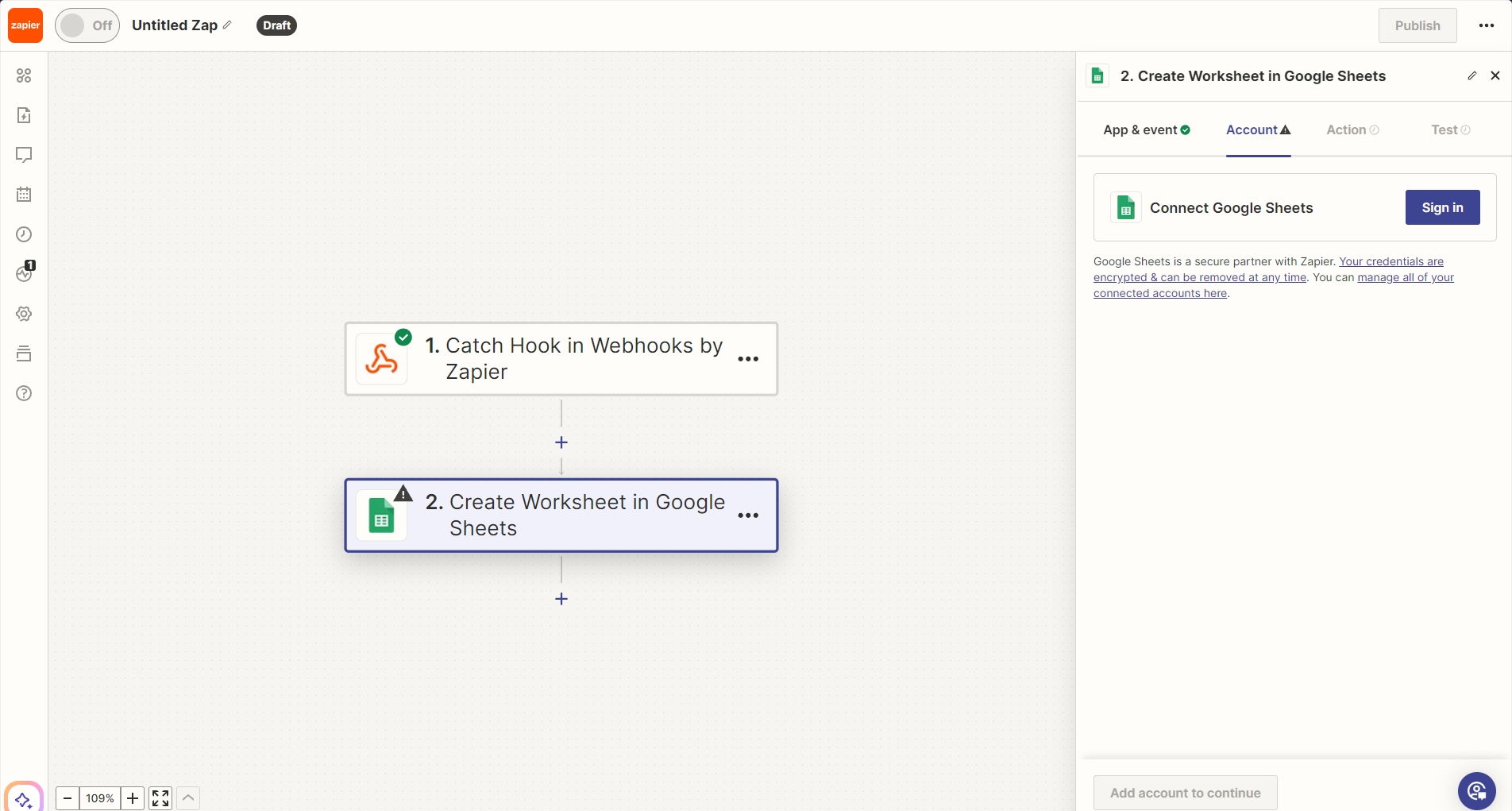Open options menu on Create Worksheet step

point(747,516)
